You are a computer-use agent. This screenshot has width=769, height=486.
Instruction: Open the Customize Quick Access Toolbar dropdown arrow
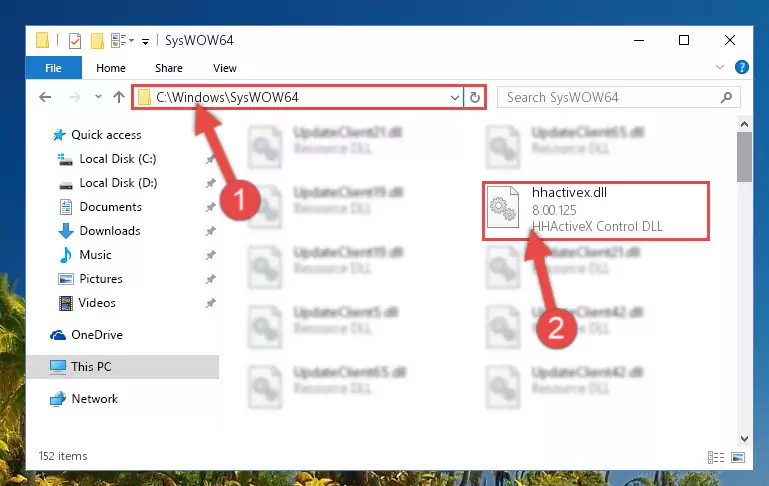pyautogui.click(x=145, y=41)
